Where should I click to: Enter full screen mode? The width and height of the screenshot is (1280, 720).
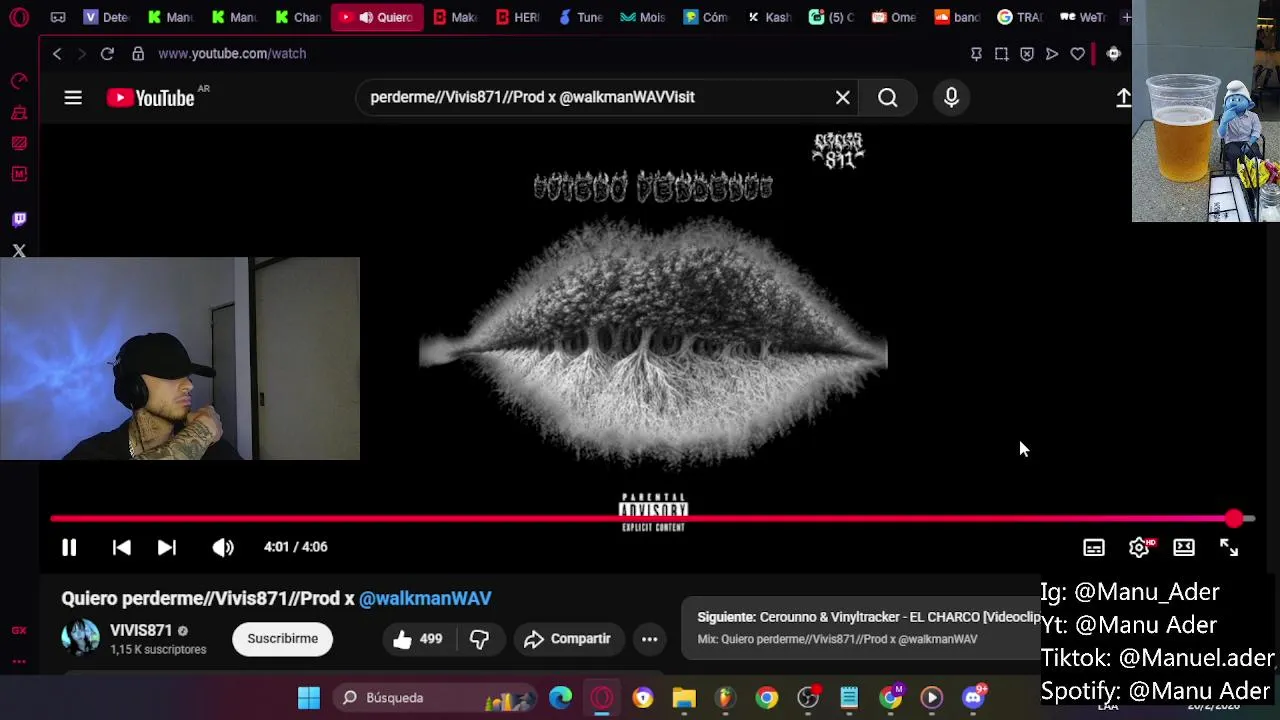click(x=1229, y=547)
